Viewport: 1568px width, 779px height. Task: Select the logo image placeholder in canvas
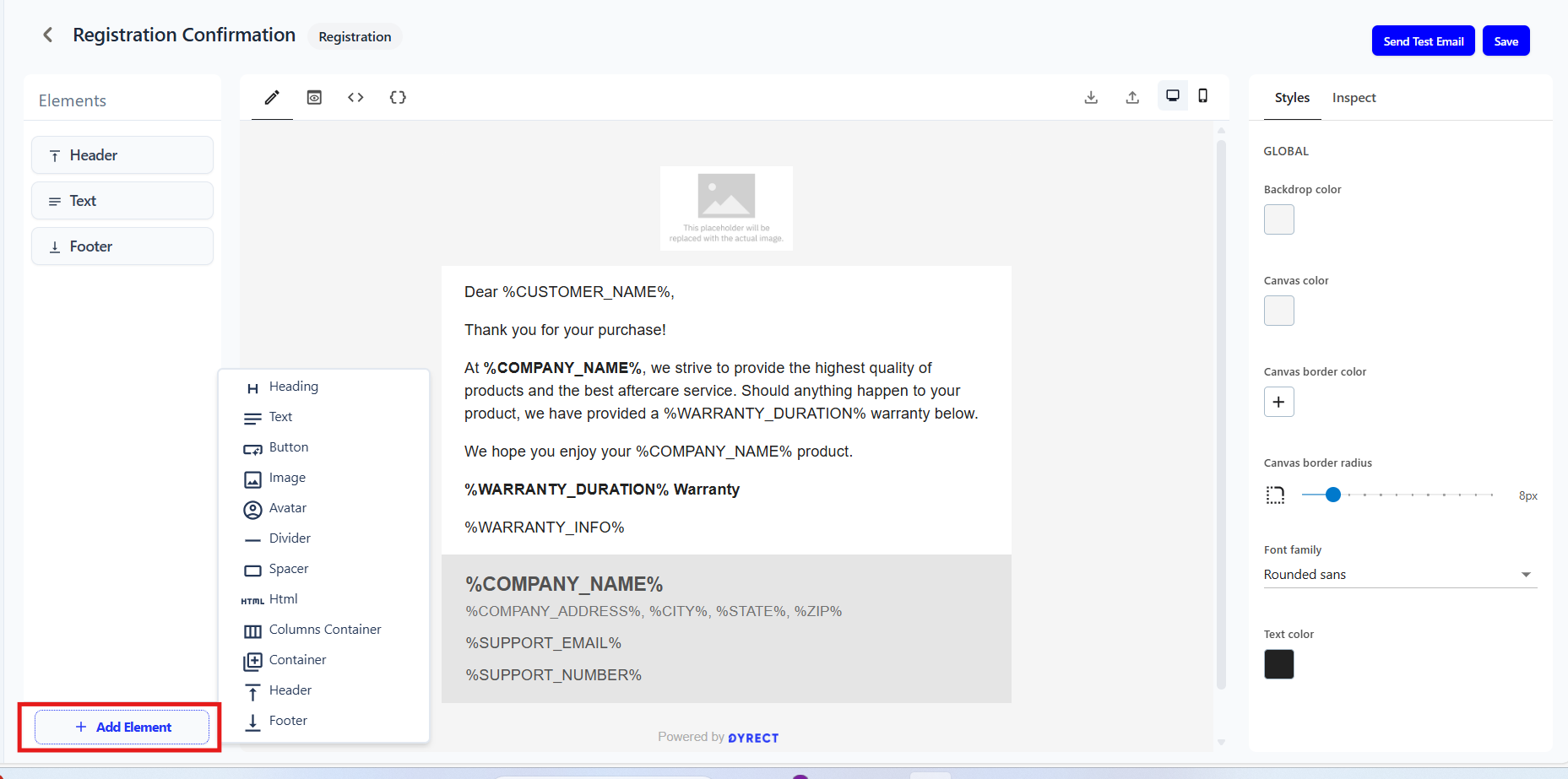coord(726,208)
